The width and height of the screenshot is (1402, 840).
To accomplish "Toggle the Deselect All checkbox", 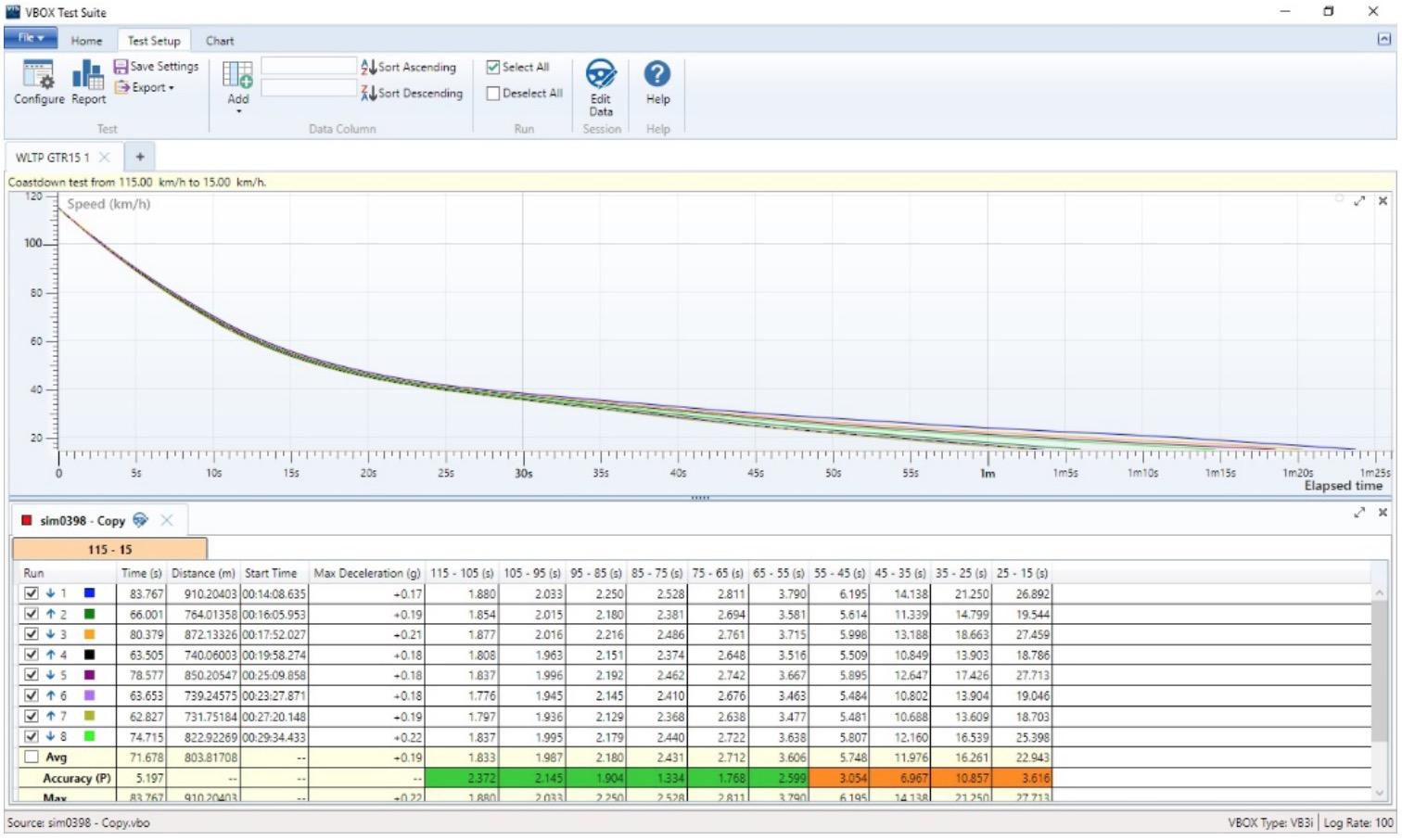I will (493, 93).
